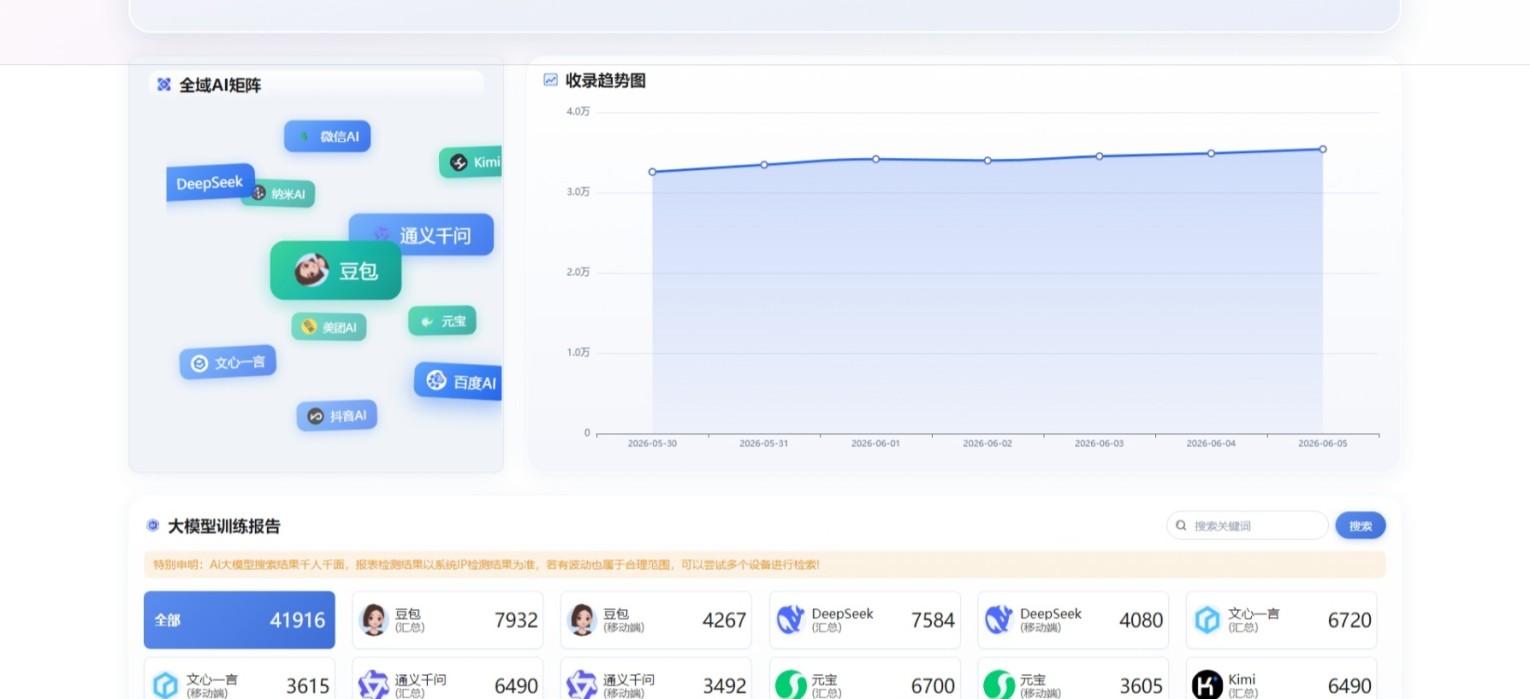Click the 大模型训练报告 header icon
The image size is (1530, 699).
click(x=153, y=525)
